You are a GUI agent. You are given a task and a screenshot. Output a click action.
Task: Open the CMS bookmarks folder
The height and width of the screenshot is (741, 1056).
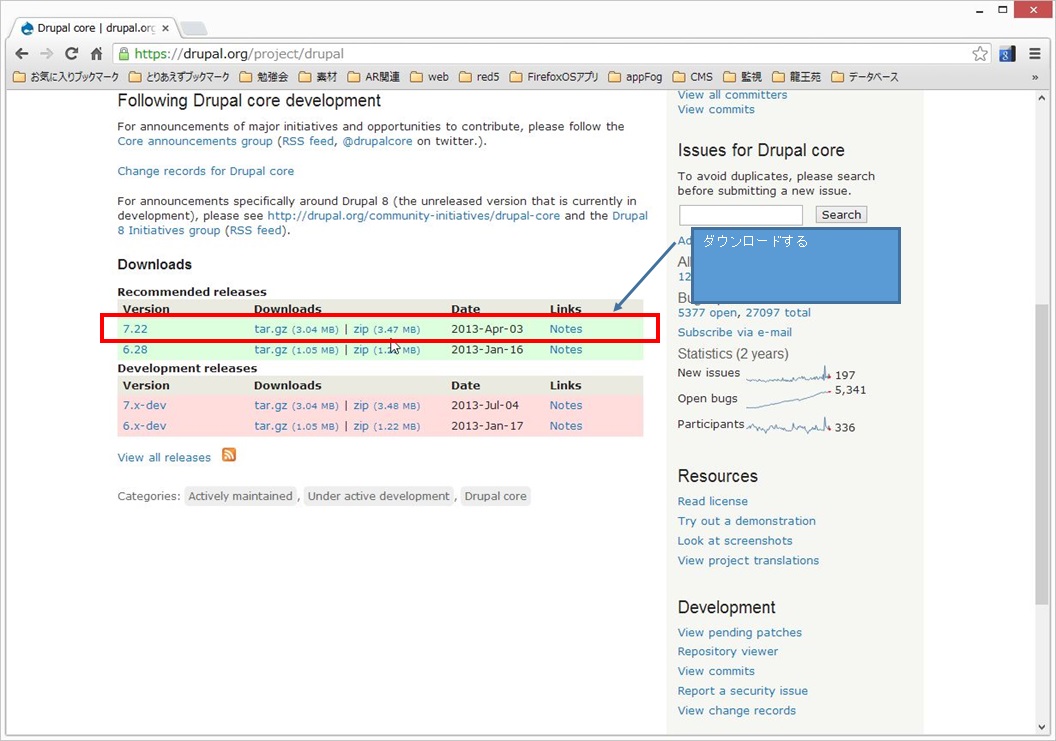click(692, 77)
